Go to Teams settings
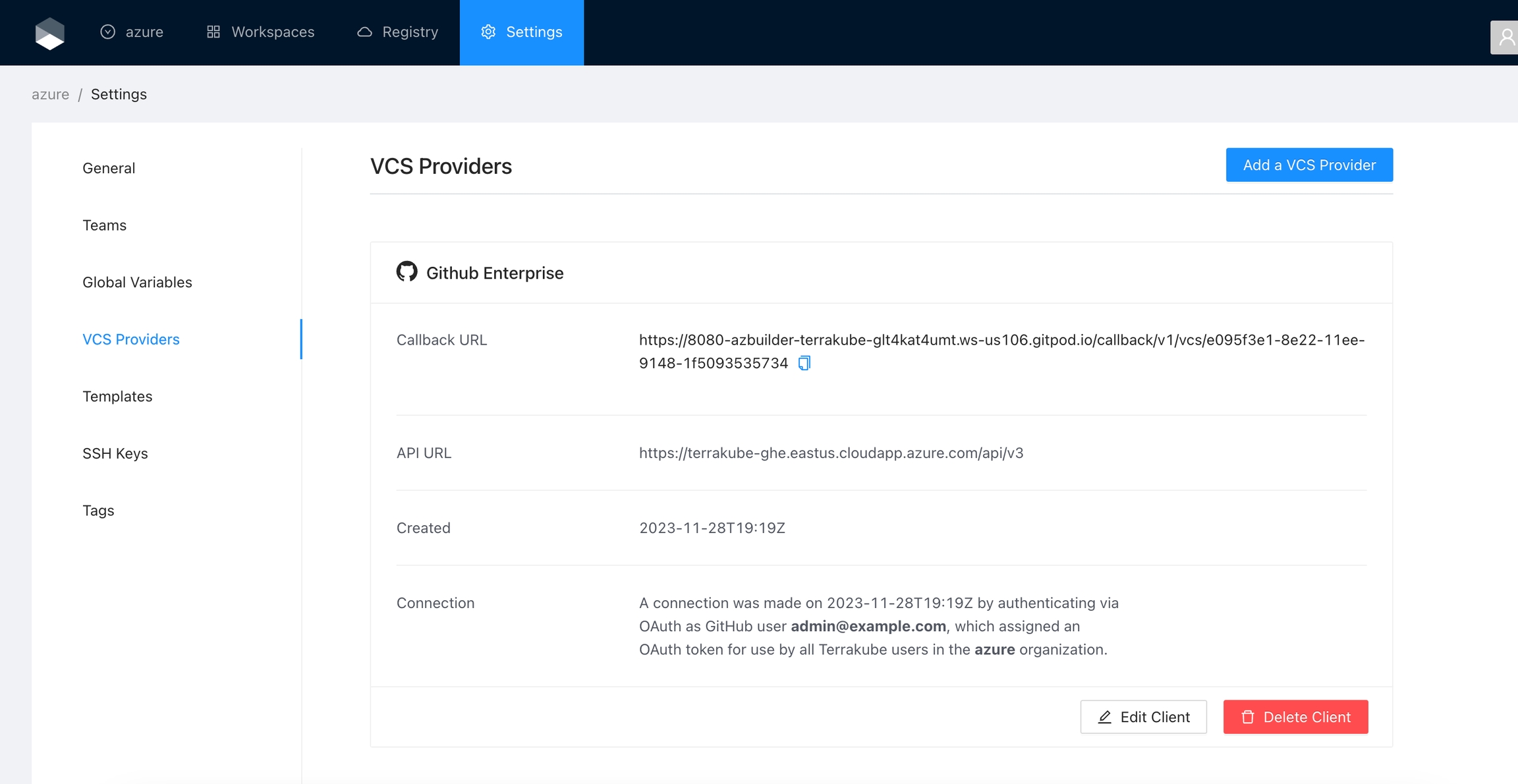Screen dimensions: 1518x784 (x=104, y=225)
